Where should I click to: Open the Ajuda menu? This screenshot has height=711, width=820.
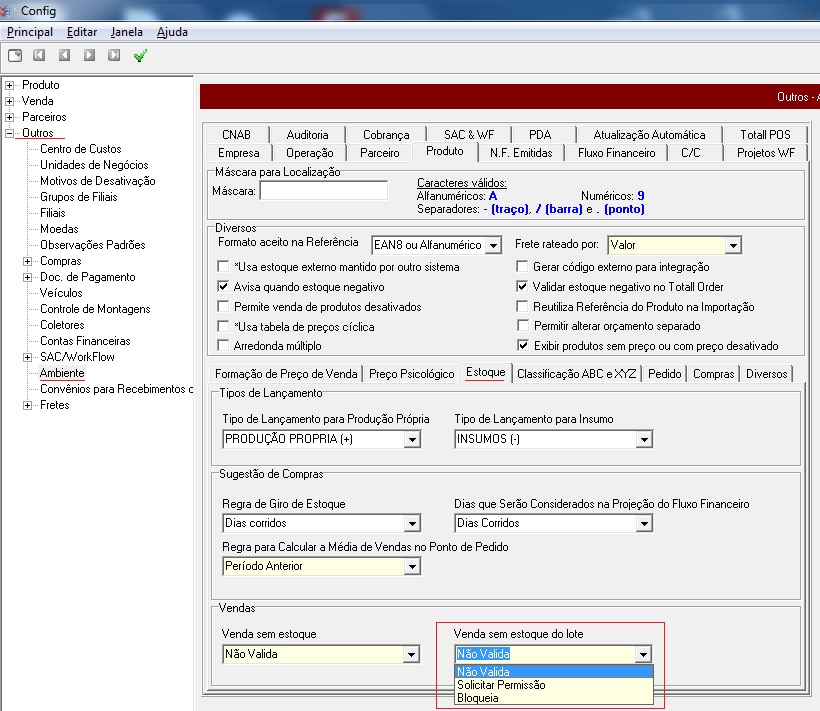click(x=172, y=32)
